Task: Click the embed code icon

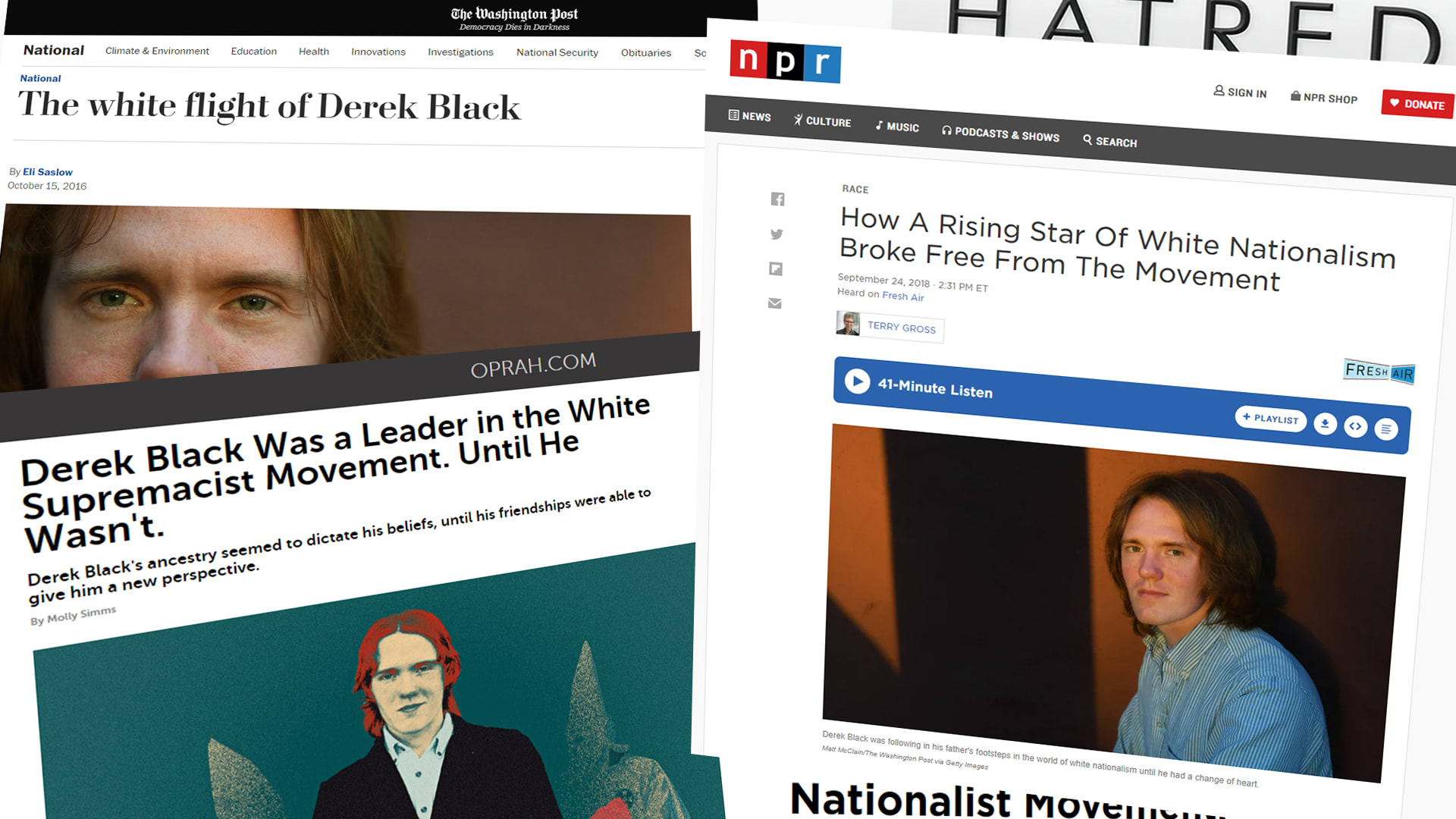Action: [1355, 426]
